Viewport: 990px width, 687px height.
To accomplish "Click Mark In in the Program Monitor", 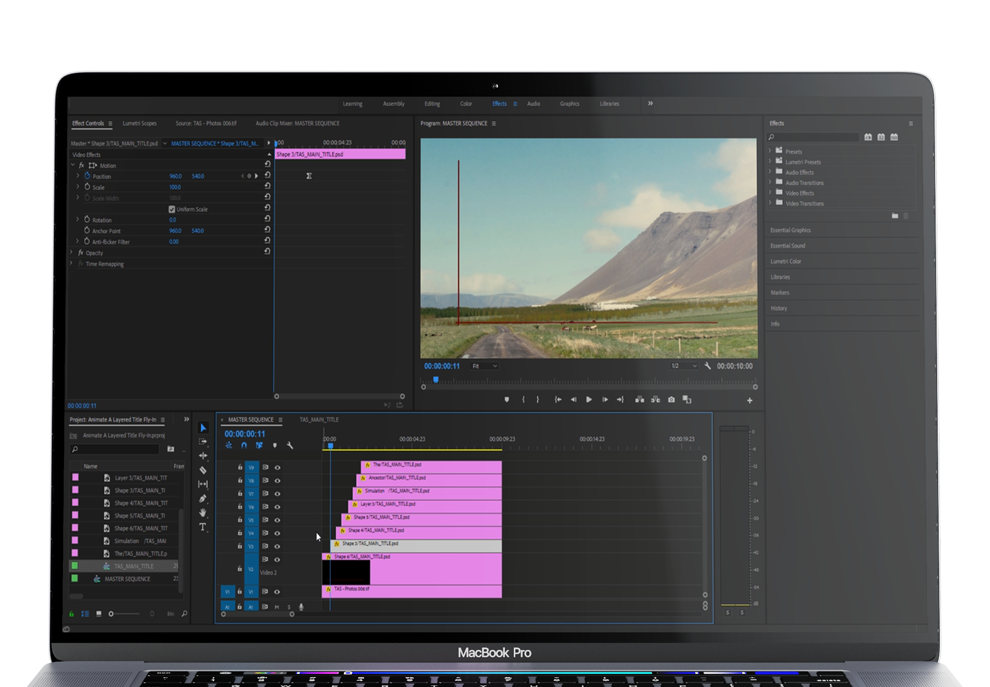I will (523, 400).
